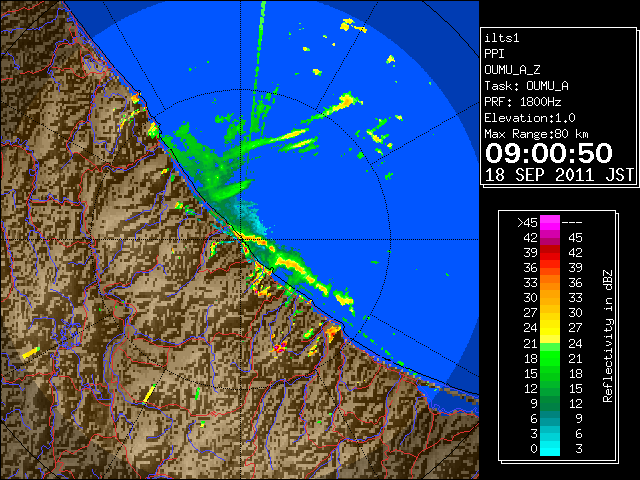The width and height of the screenshot is (640, 480).
Task: Click the Reflectivity in dBZ axis label
Action: point(607,336)
